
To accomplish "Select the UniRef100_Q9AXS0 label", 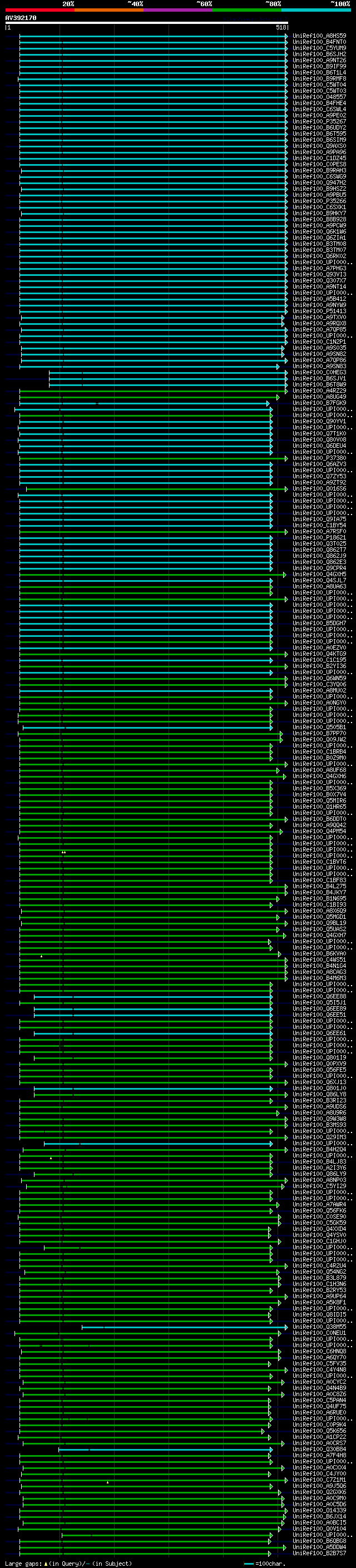I will coord(319,146).
